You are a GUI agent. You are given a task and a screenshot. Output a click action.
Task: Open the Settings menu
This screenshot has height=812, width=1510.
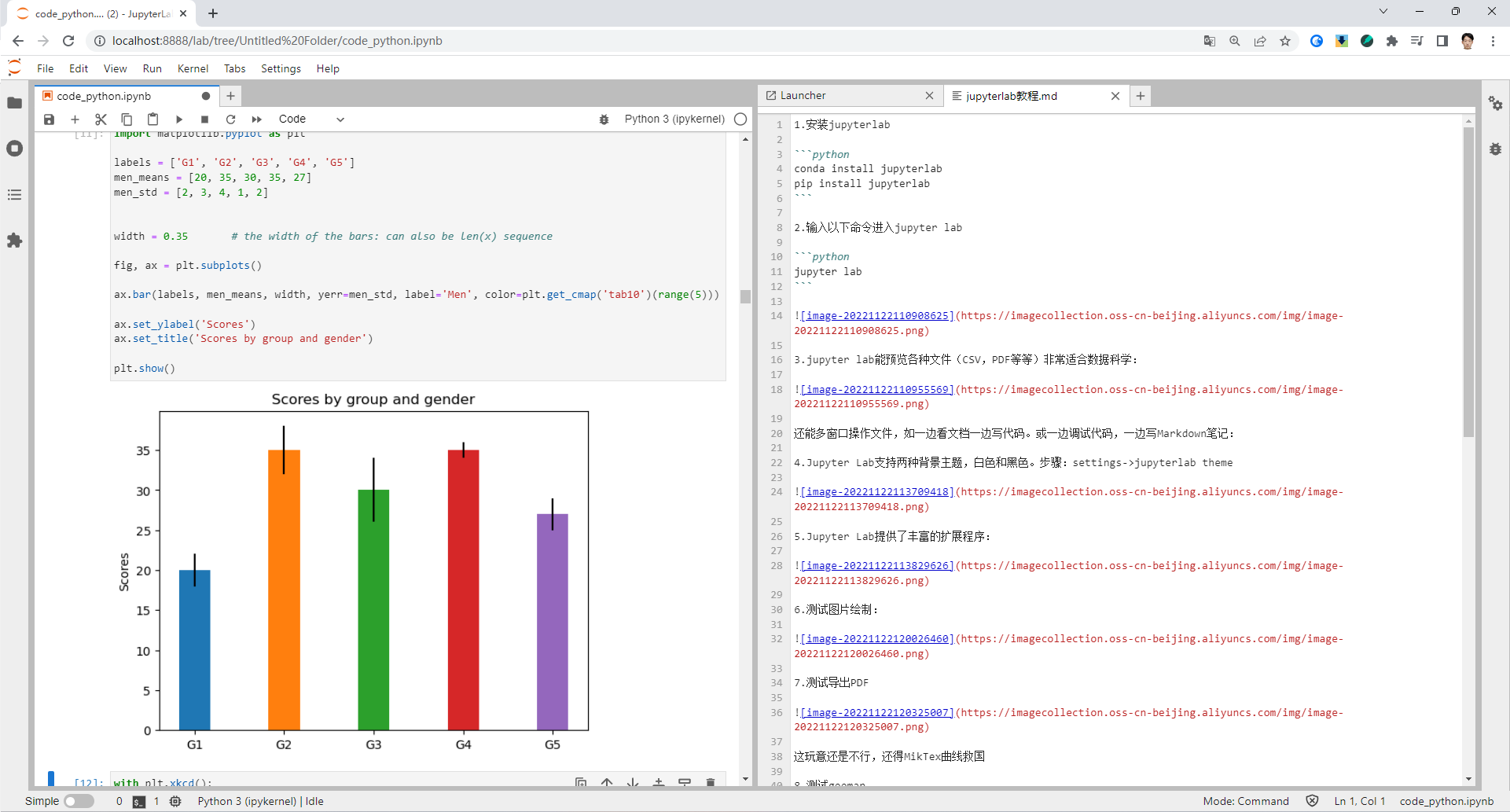click(281, 68)
